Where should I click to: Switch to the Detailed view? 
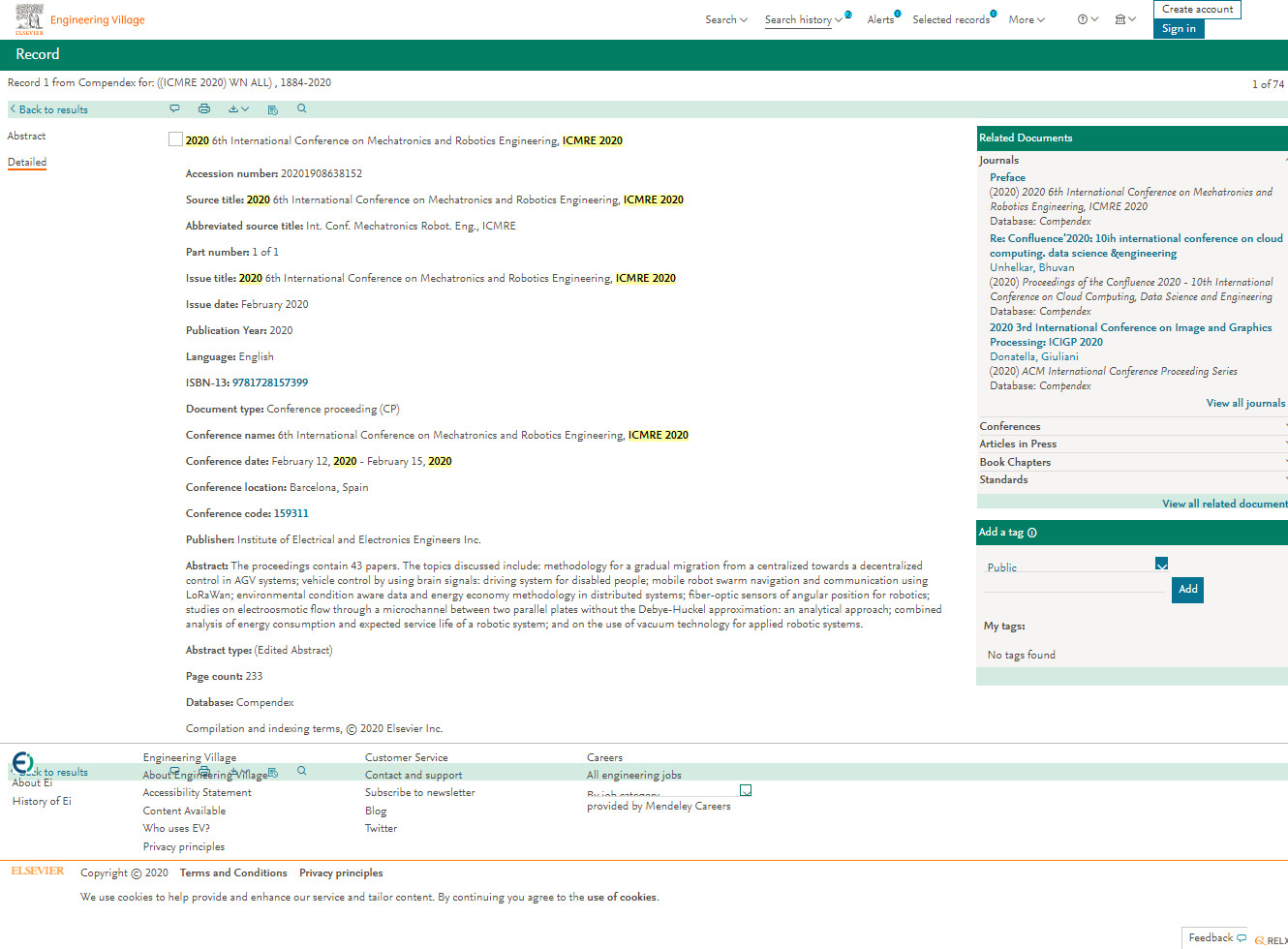click(x=27, y=162)
